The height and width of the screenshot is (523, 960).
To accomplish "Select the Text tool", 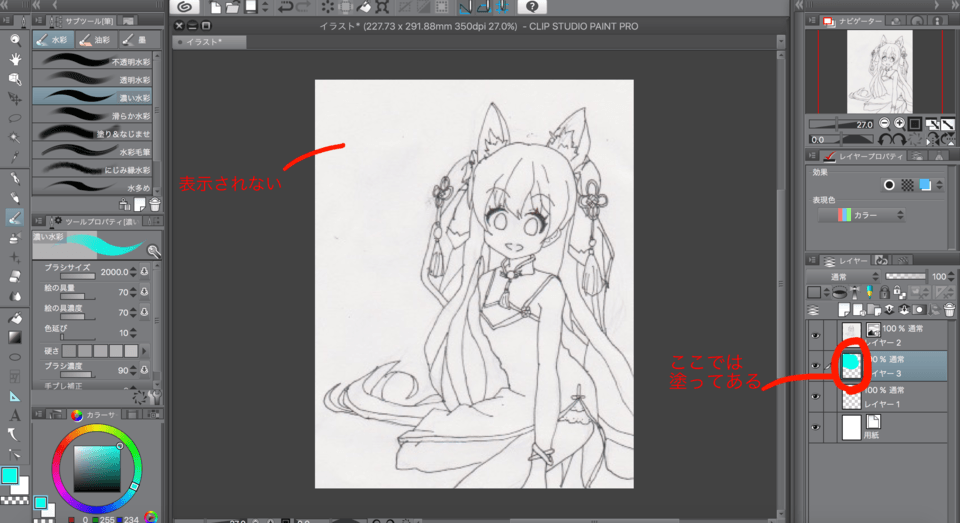I will (15, 415).
